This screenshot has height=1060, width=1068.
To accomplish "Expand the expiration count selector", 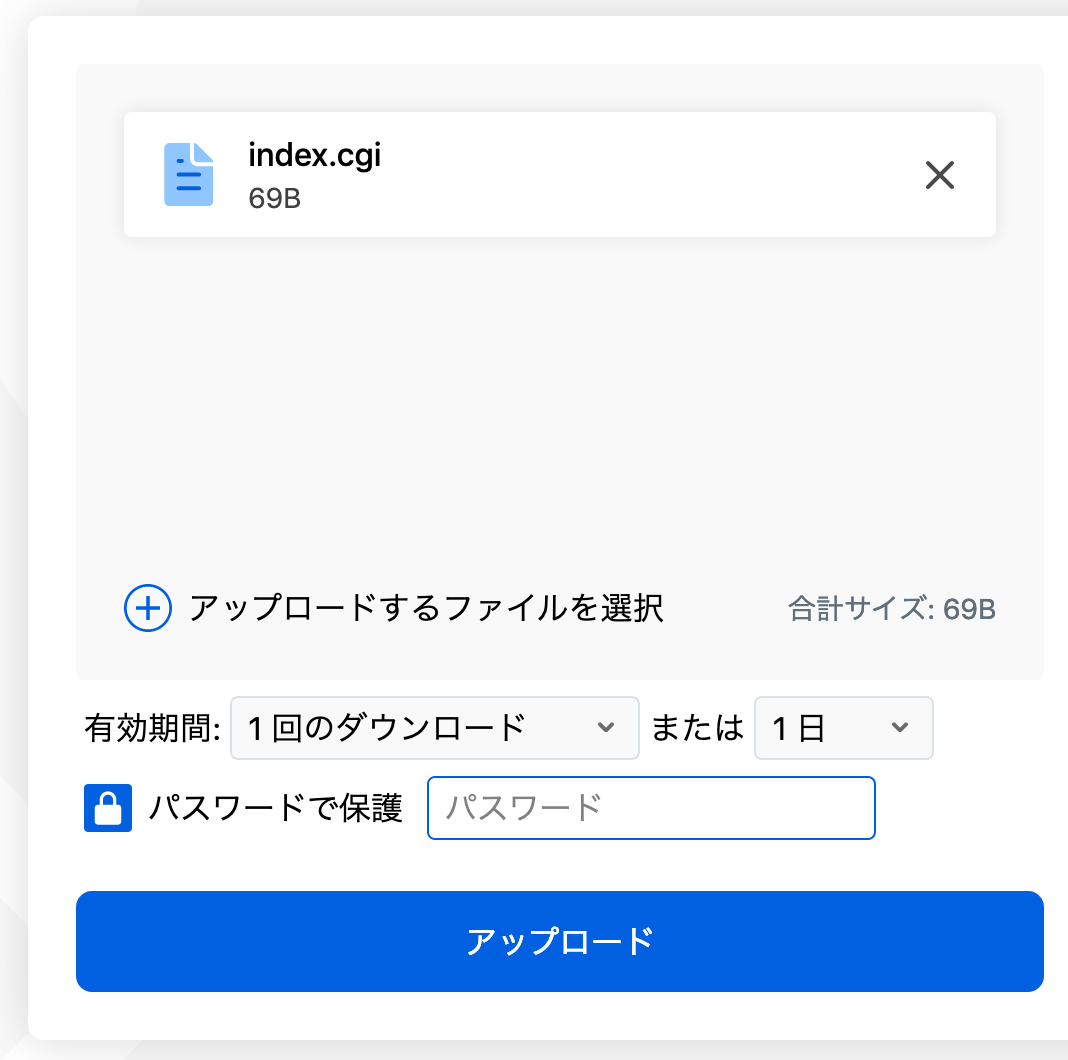I will pos(435,728).
